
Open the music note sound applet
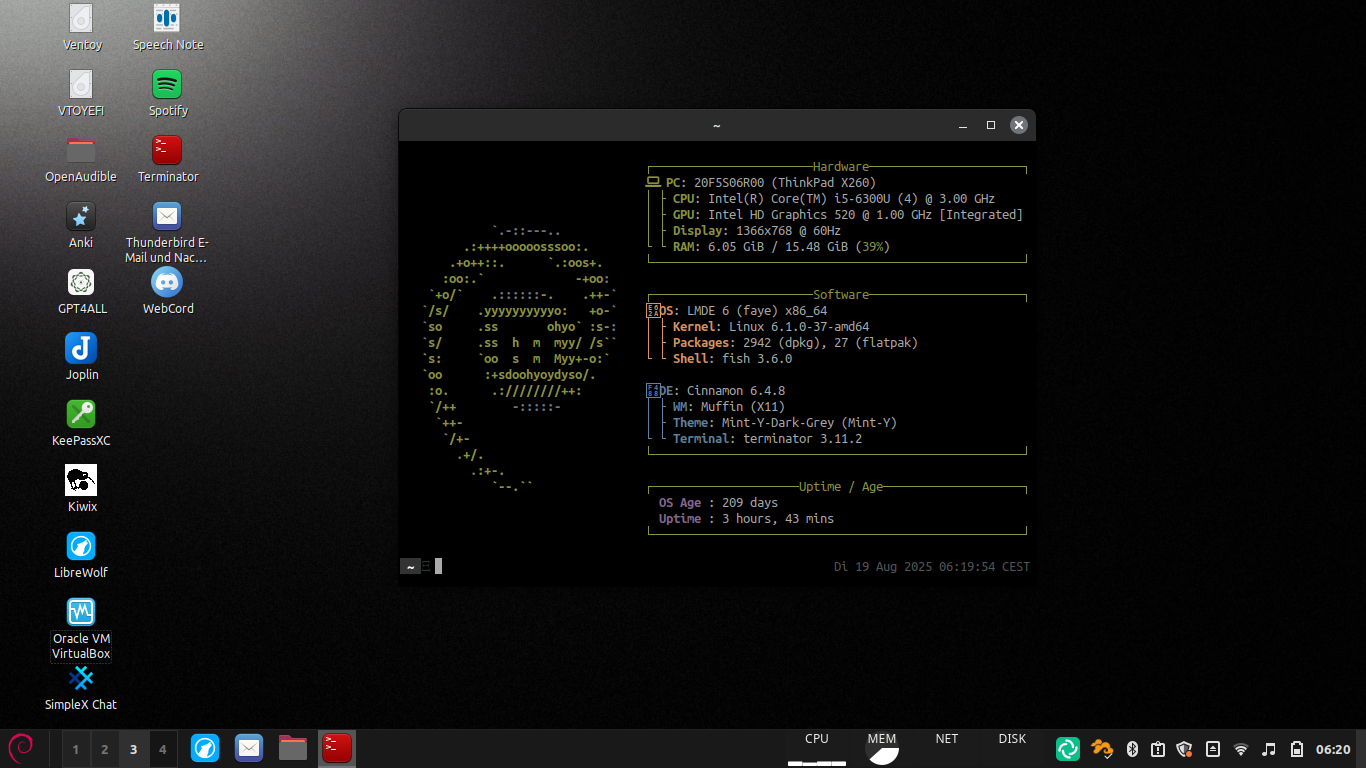1269,749
